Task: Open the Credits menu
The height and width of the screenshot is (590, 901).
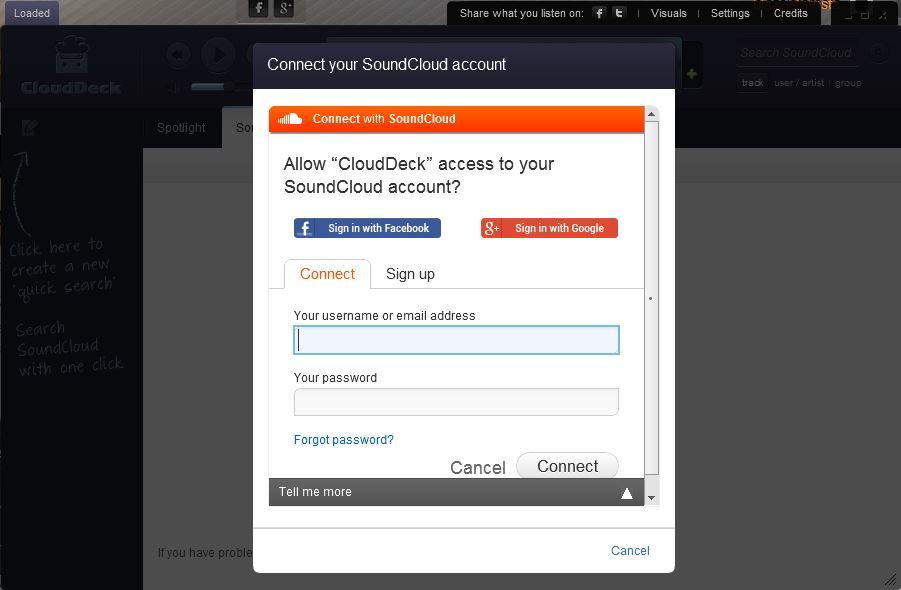Action: tap(790, 13)
